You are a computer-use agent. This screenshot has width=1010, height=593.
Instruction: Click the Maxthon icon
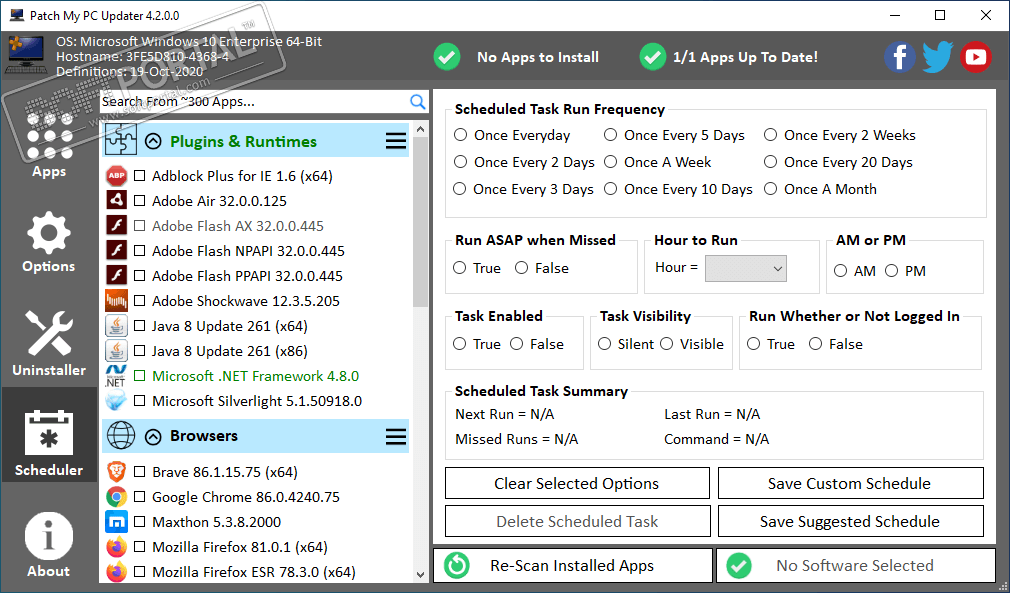coord(117,522)
